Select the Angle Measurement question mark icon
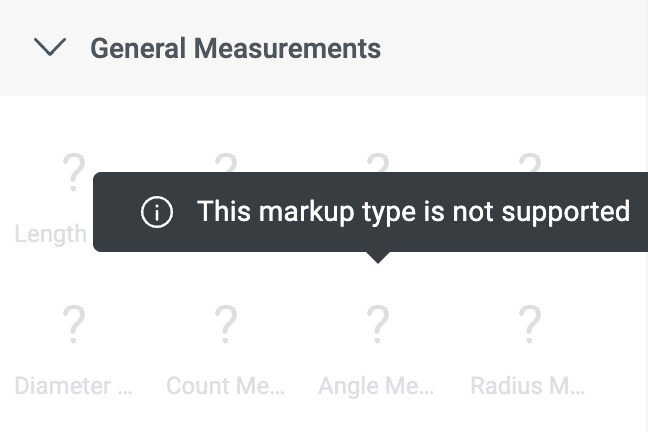The height and width of the screenshot is (432, 648). tap(377, 324)
